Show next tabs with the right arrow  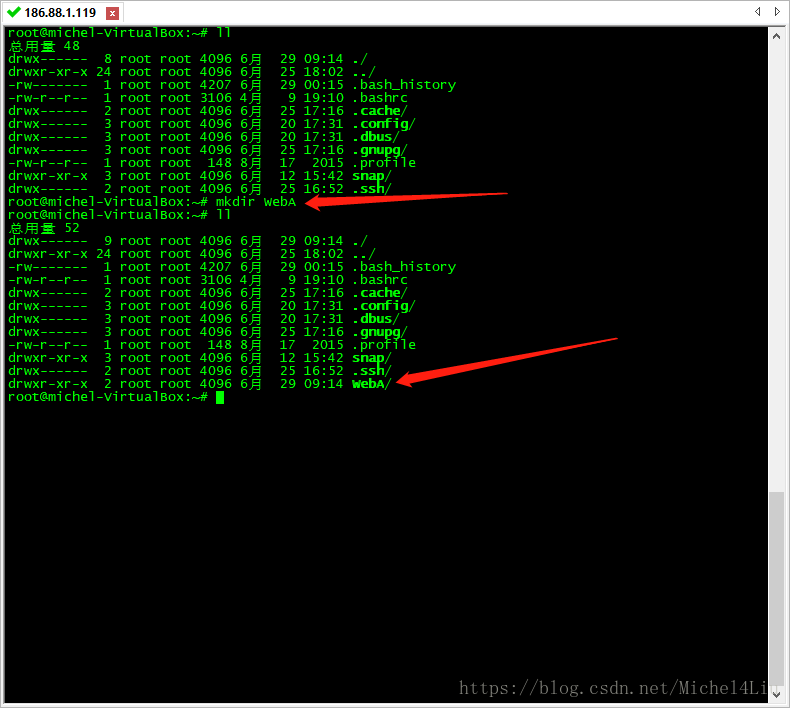[777, 12]
